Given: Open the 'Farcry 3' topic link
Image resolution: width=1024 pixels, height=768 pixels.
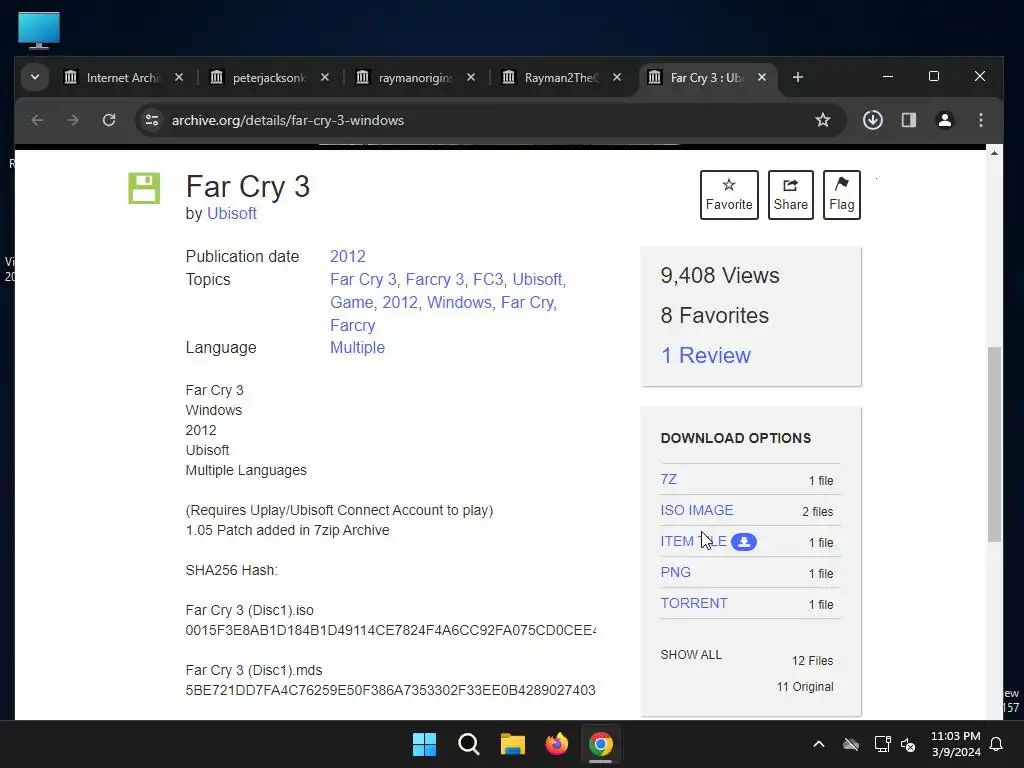Looking at the screenshot, I should [434, 279].
